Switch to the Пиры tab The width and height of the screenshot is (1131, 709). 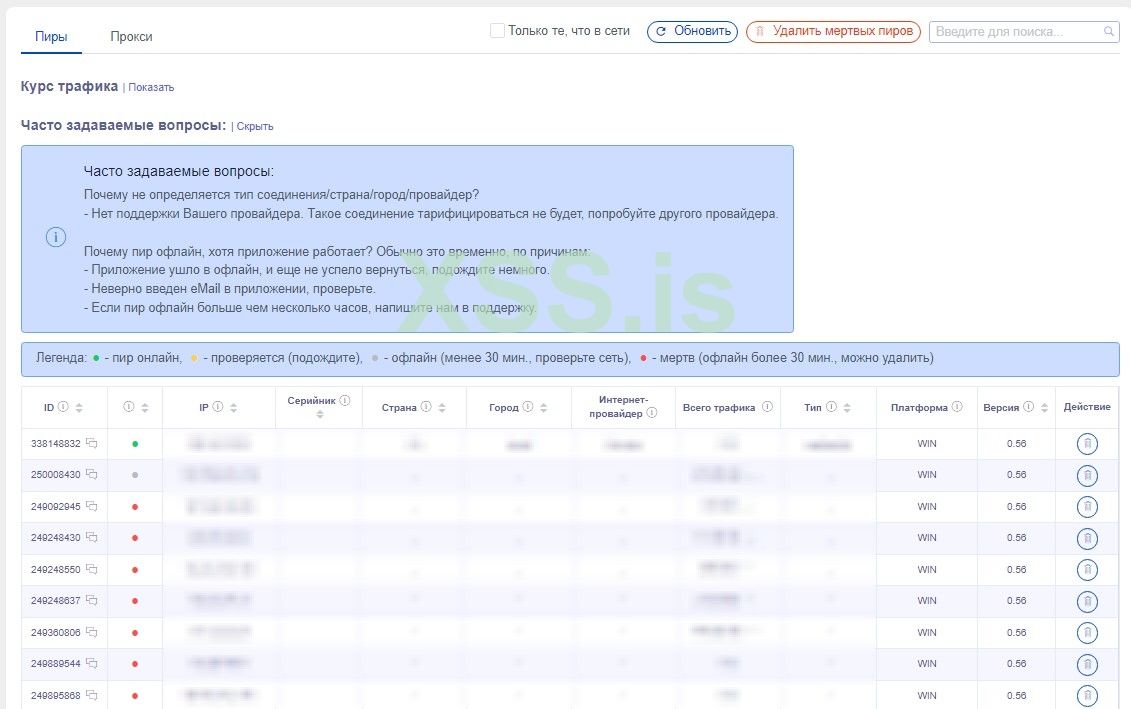[x=51, y=37]
